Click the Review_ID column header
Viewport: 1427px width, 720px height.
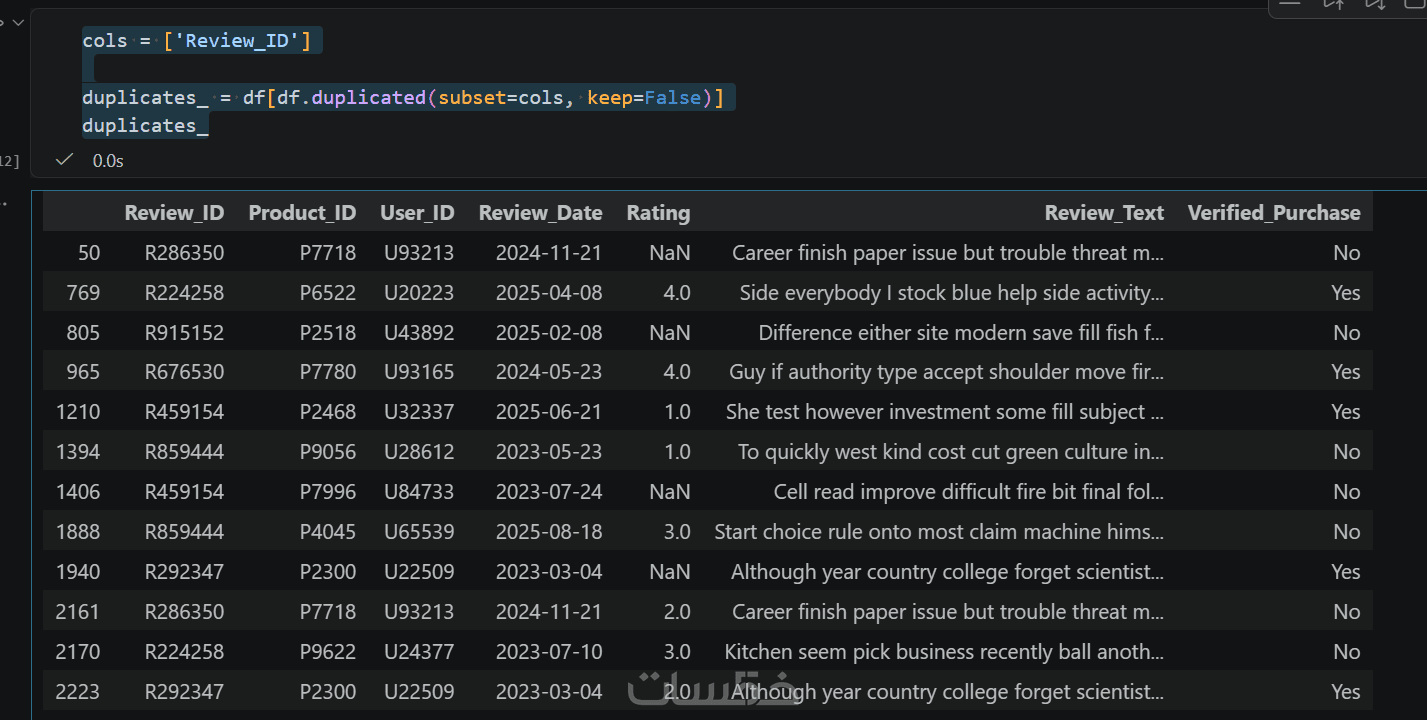(174, 213)
